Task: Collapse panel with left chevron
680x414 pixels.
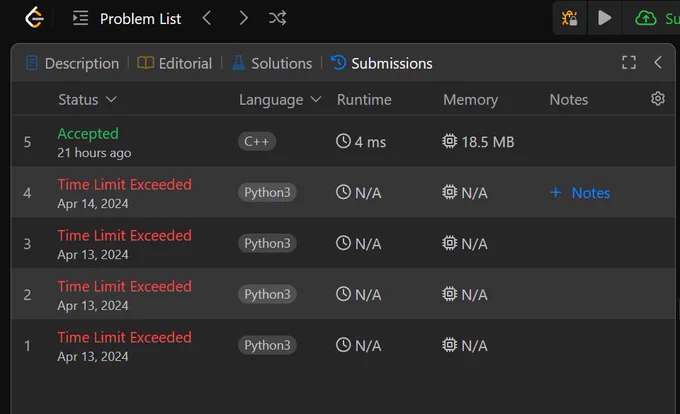Action: [x=657, y=62]
